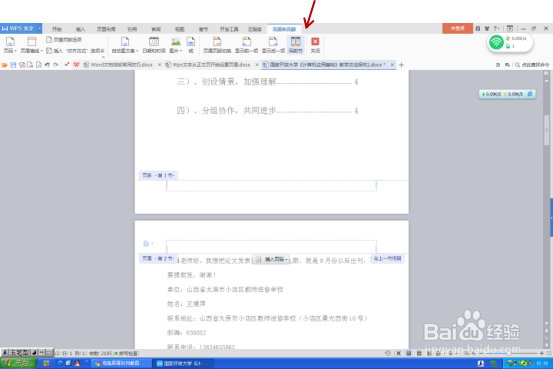Click the green WiFi floating widget

(x=496, y=43)
